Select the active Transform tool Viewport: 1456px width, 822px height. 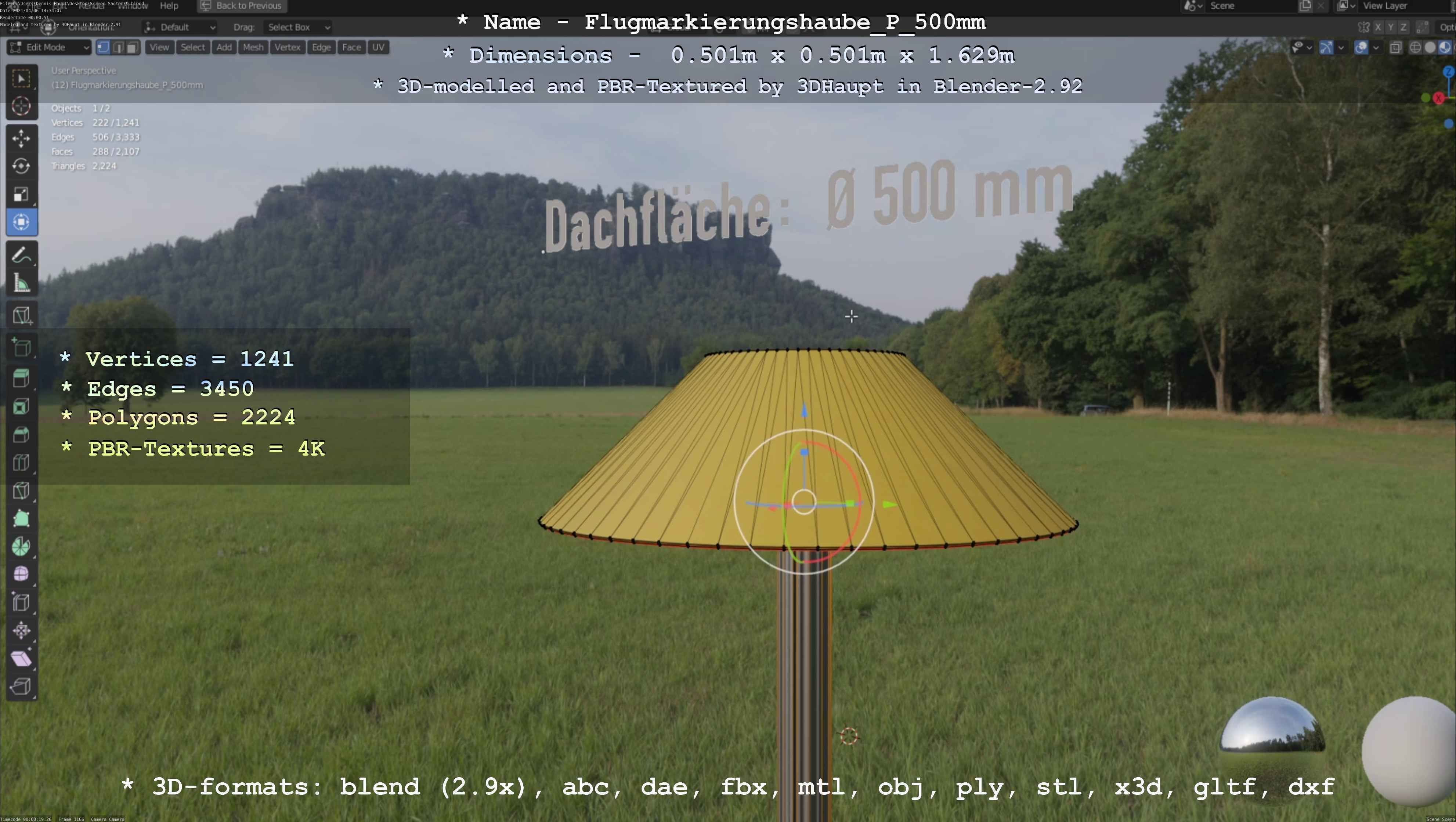(21, 222)
